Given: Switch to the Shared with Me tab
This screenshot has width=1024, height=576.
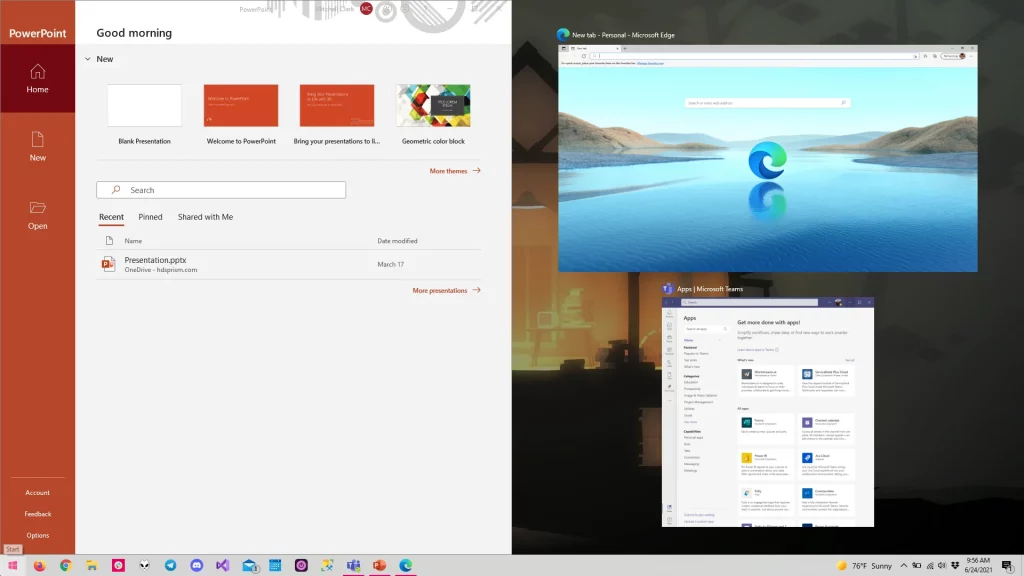Looking at the screenshot, I should tap(205, 217).
